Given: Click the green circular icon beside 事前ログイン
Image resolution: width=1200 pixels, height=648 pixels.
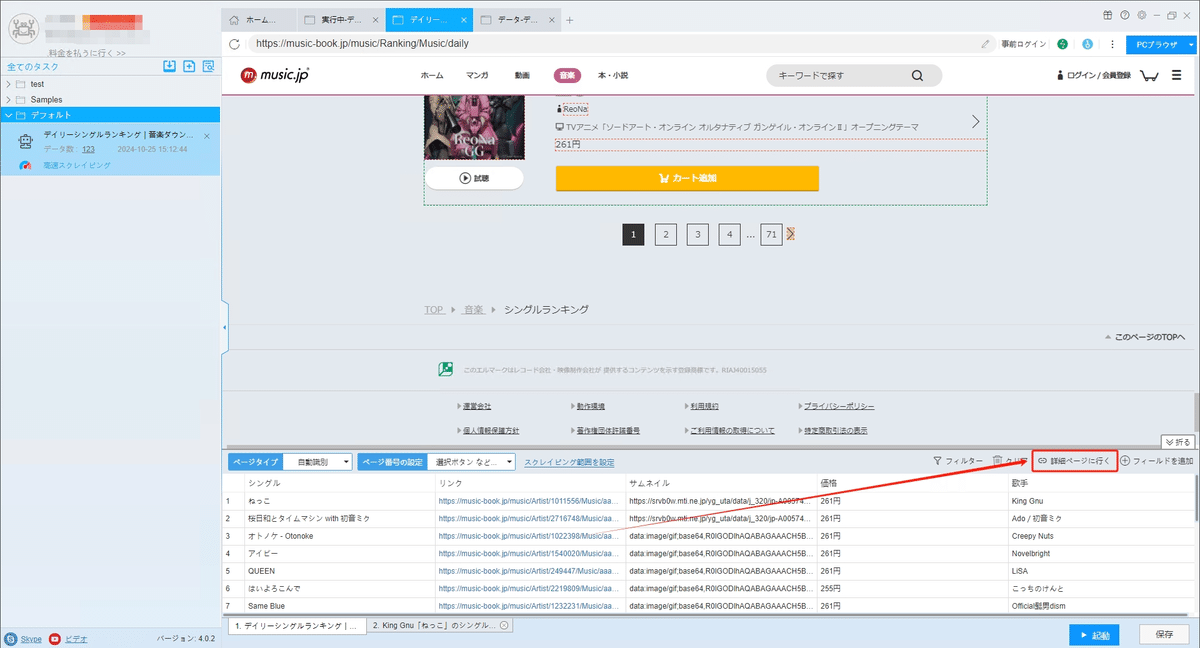Looking at the screenshot, I should click(x=1062, y=44).
